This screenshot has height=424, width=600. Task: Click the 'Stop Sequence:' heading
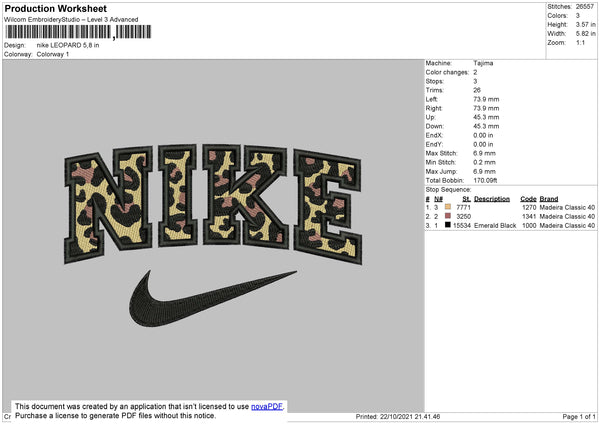(x=448, y=190)
